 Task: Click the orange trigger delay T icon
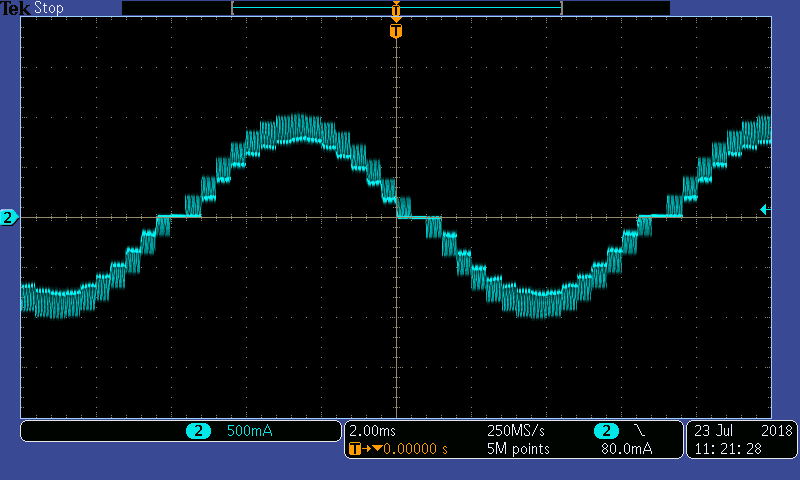click(354, 449)
